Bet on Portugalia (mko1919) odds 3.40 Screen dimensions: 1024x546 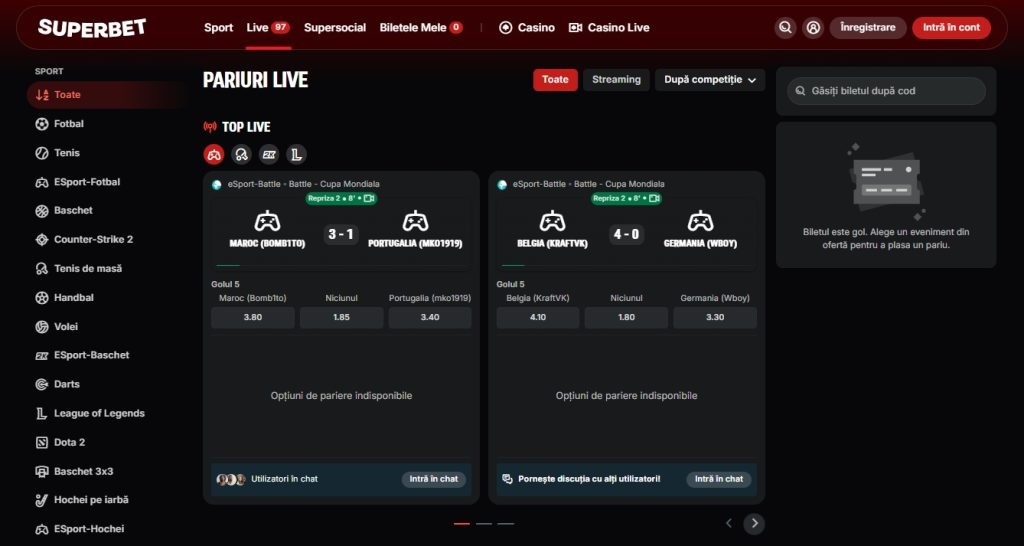[x=430, y=317]
